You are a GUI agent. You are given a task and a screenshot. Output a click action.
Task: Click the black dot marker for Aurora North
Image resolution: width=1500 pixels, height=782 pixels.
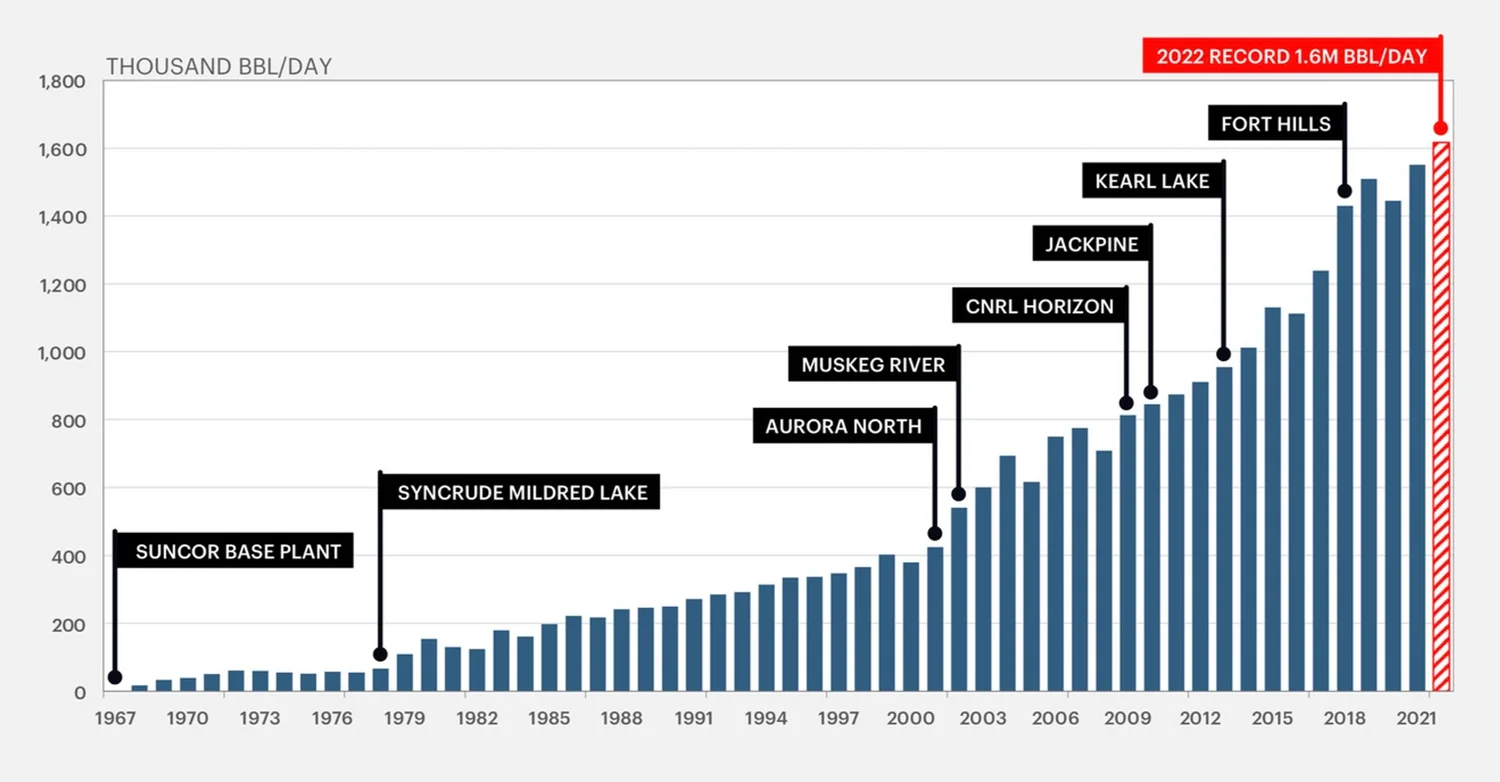[935, 533]
